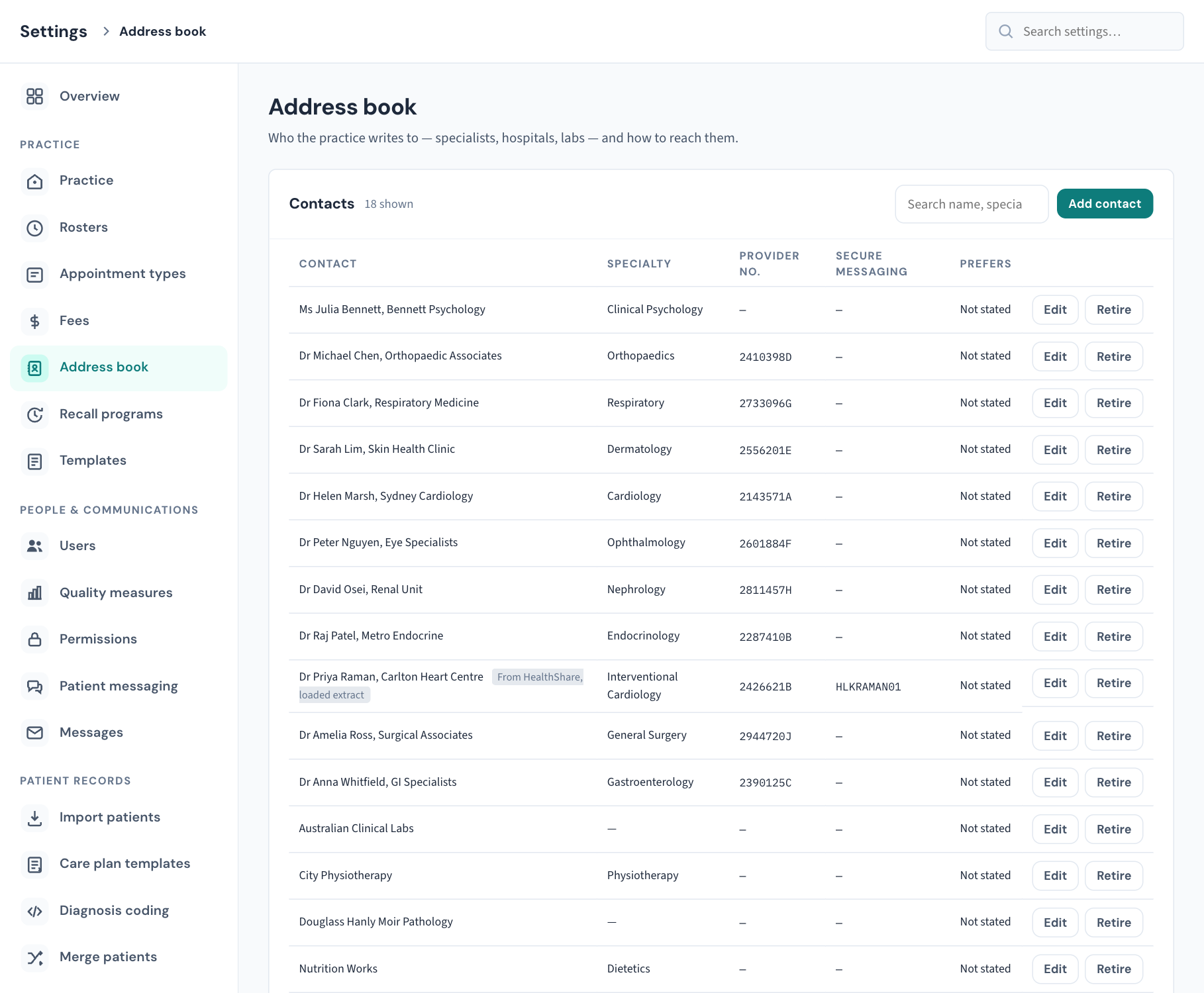Edit Dr Raj Patel contact

[x=1055, y=637]
